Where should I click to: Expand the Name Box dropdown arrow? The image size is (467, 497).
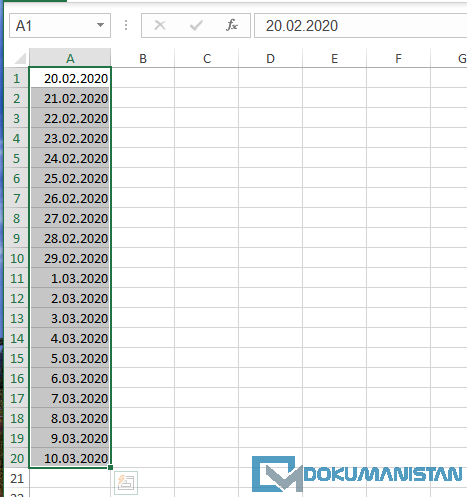click(100, 25)
